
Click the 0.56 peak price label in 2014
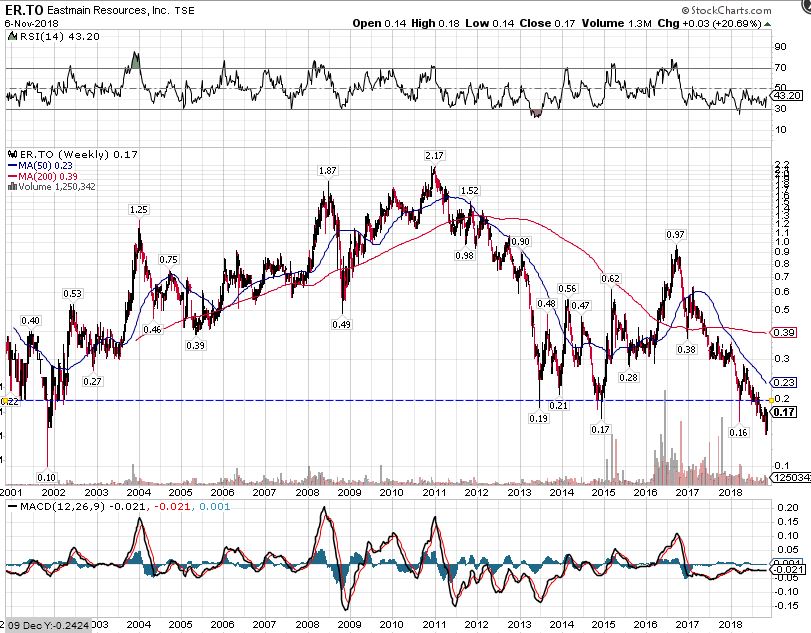(567, 288)
